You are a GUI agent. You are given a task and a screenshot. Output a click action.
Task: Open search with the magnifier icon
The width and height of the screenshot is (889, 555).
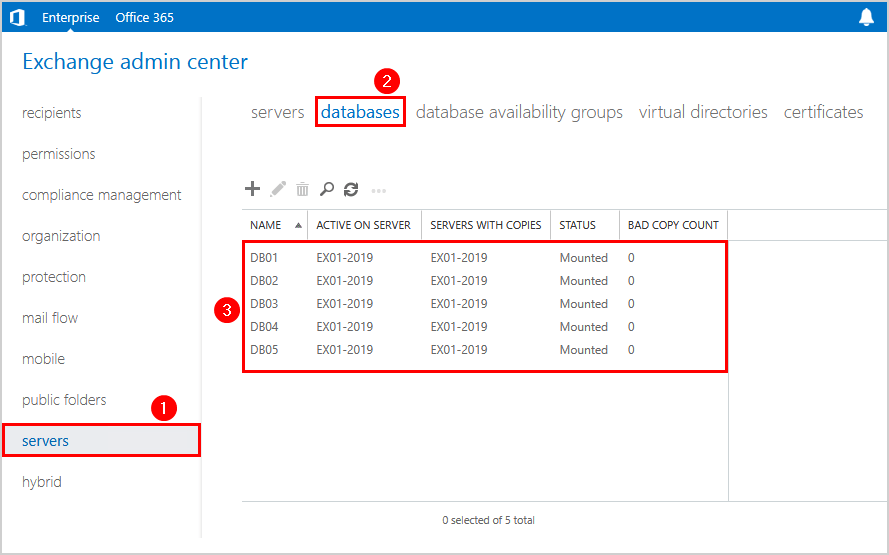[327, 189]
